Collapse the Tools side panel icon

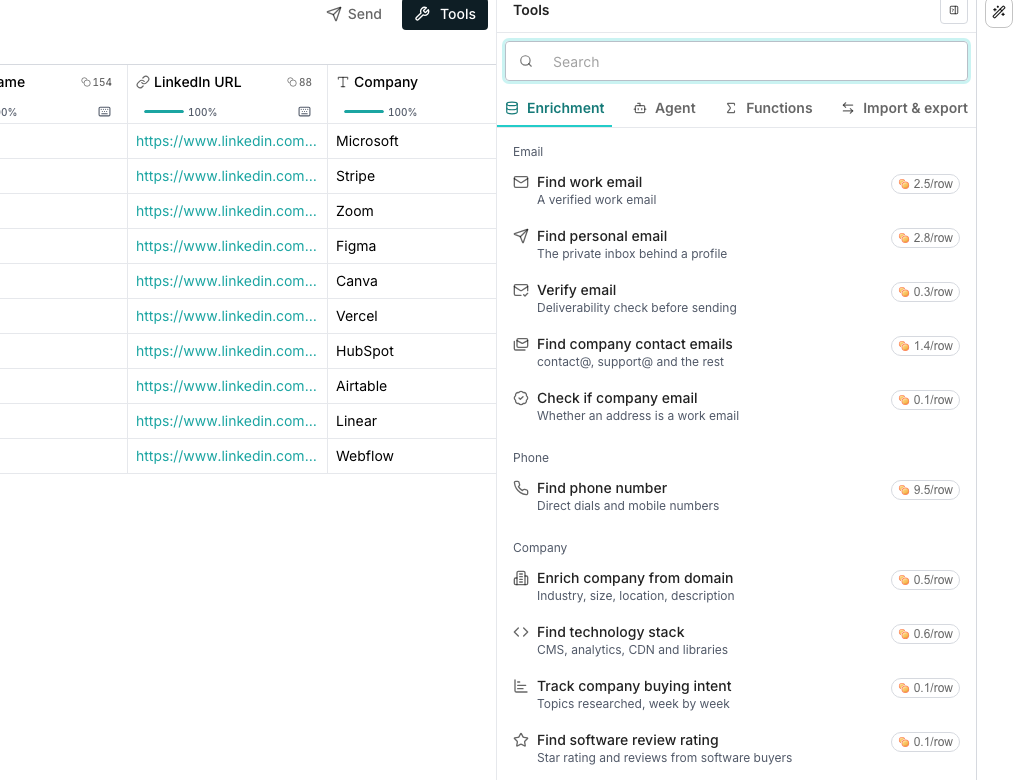(x=954, y=10)
